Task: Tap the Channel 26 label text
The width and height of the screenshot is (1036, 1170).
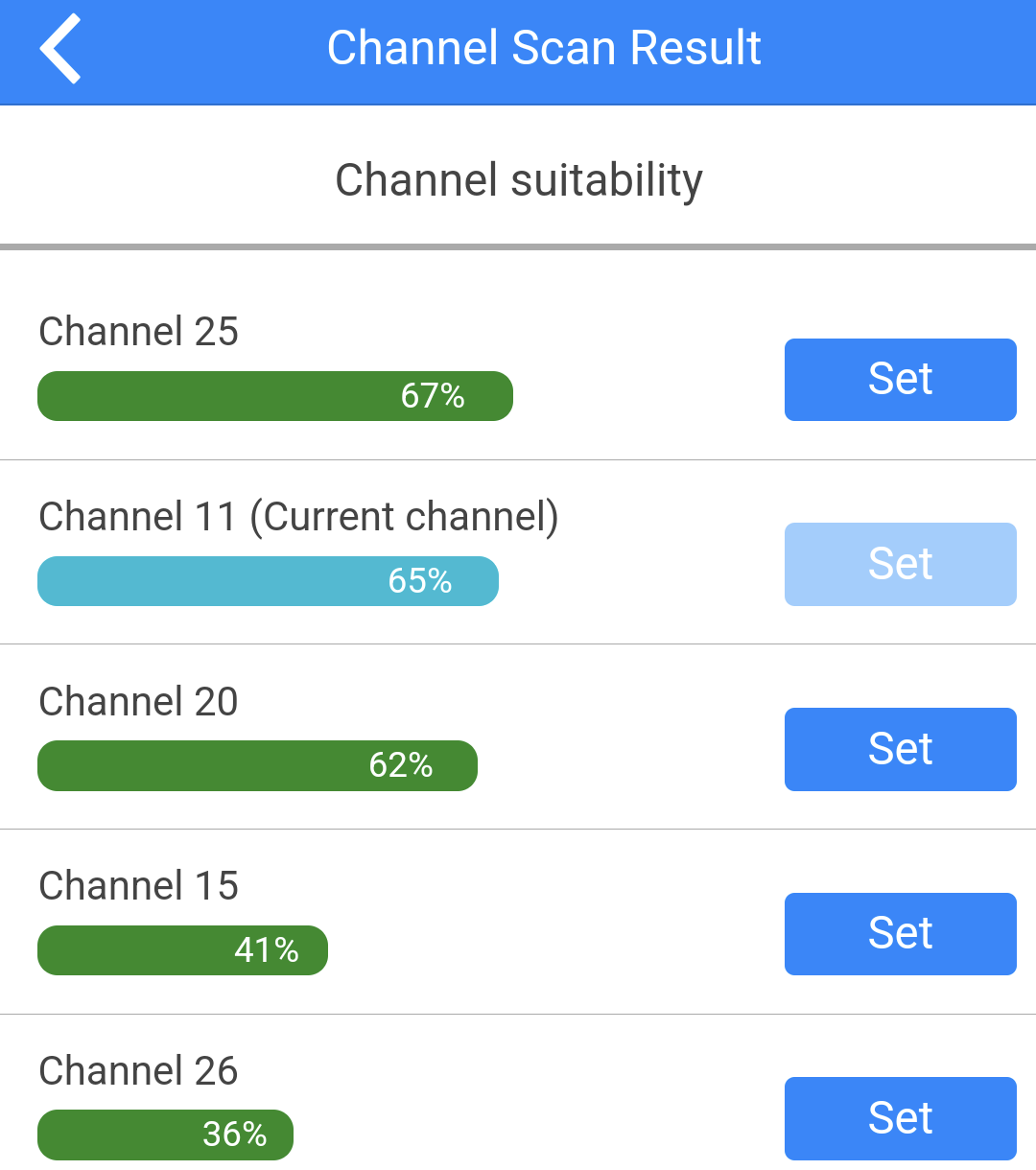Action: pos(138,1071)
